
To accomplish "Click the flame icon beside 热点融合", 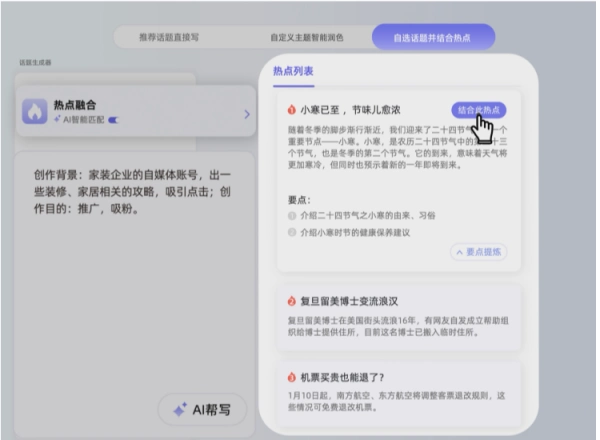I will [x=35, y=112].
